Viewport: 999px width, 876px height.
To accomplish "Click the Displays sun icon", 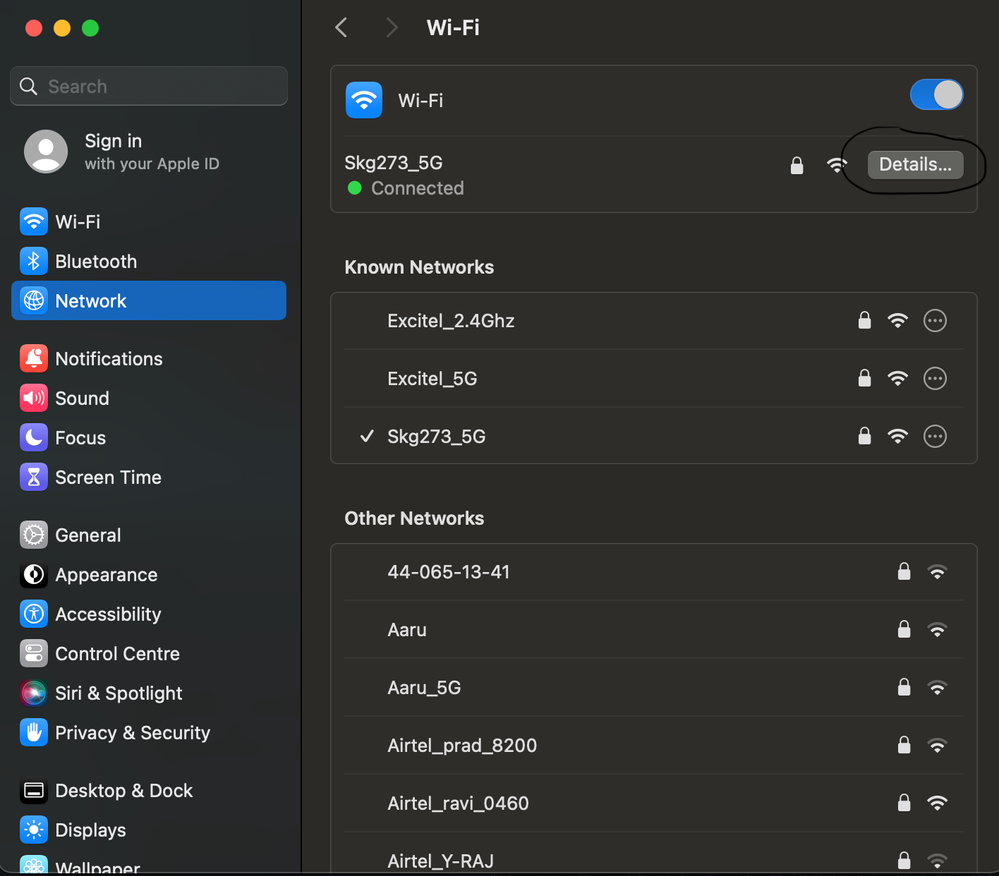I will click(x=34, y=830).
